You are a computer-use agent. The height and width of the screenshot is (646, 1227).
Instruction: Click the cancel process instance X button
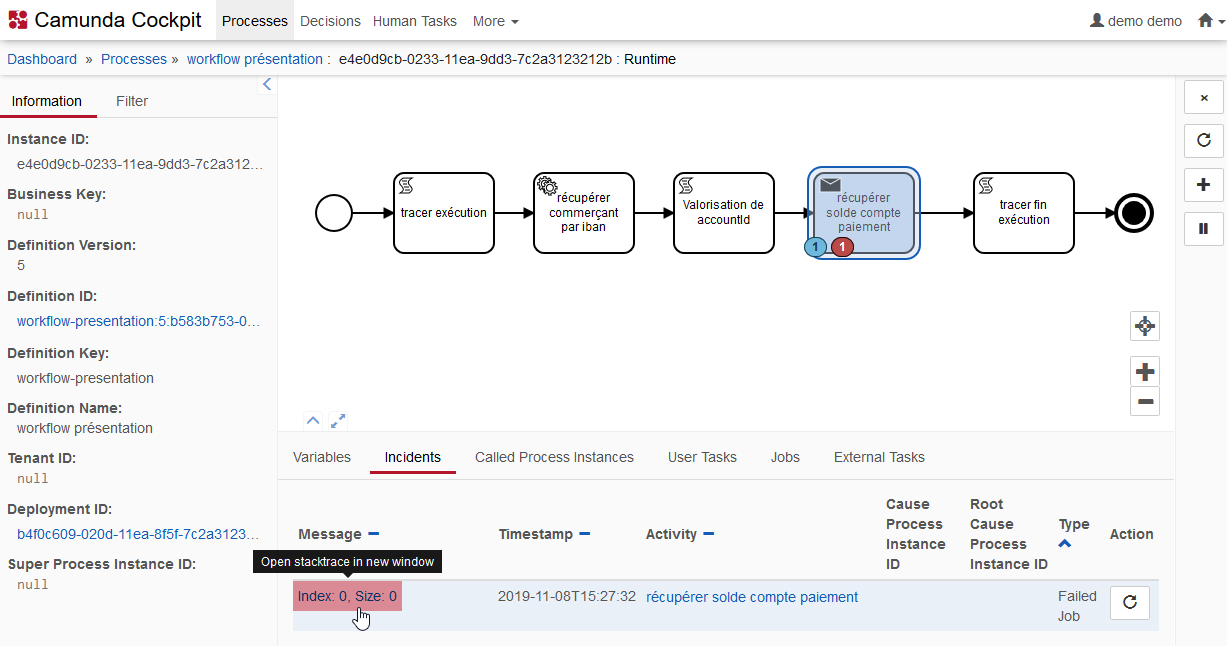1203,98
